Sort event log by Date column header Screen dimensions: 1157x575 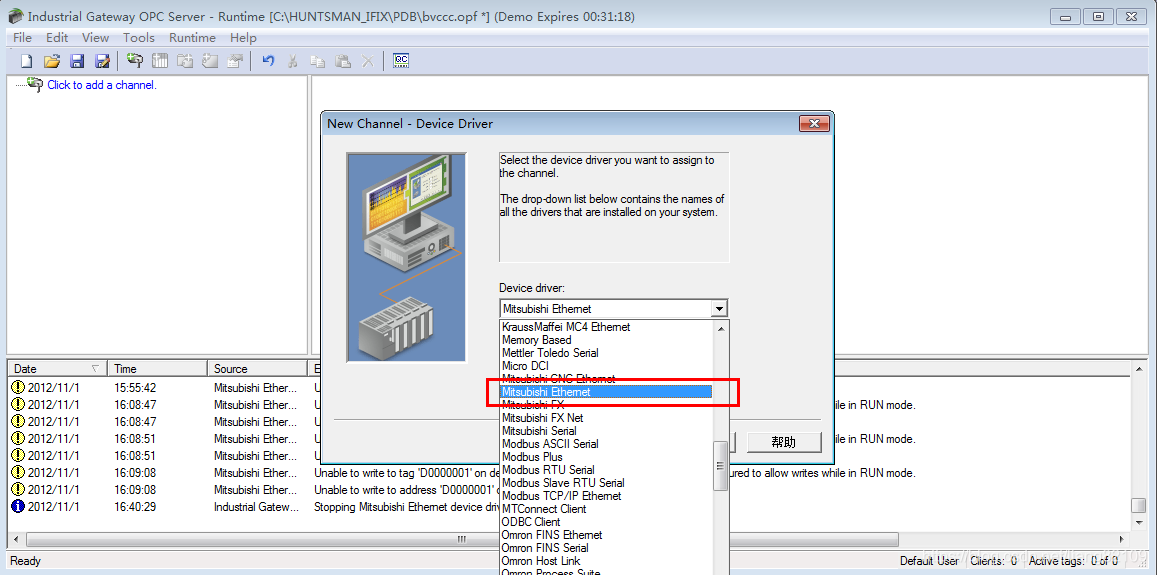(57, 368)
